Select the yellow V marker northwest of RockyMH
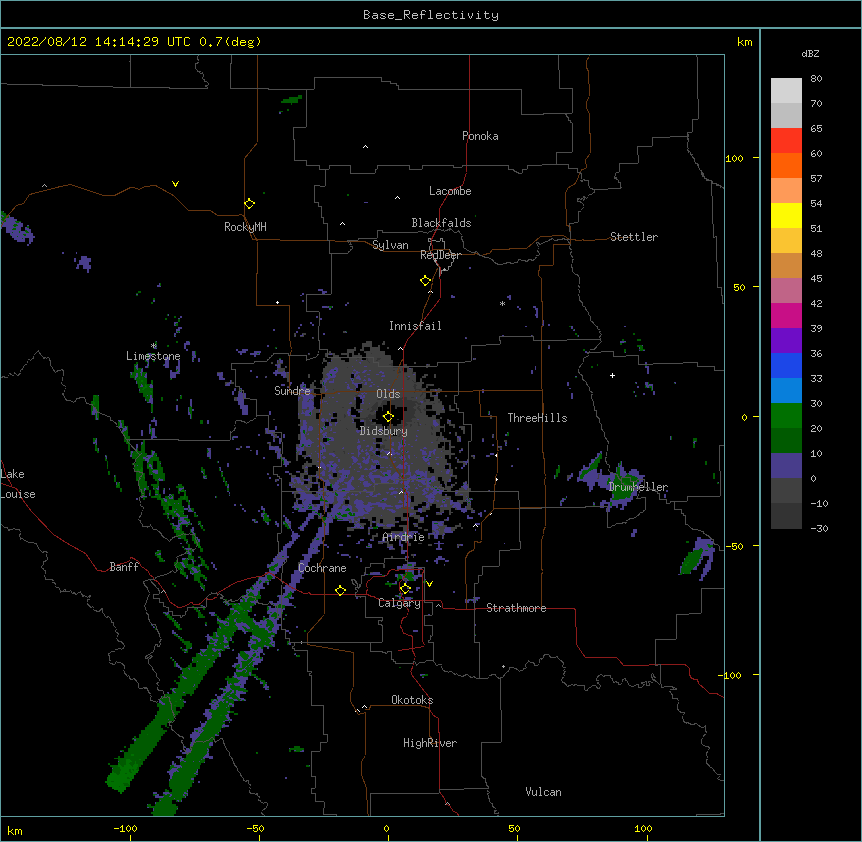 (x=175, y=184)
